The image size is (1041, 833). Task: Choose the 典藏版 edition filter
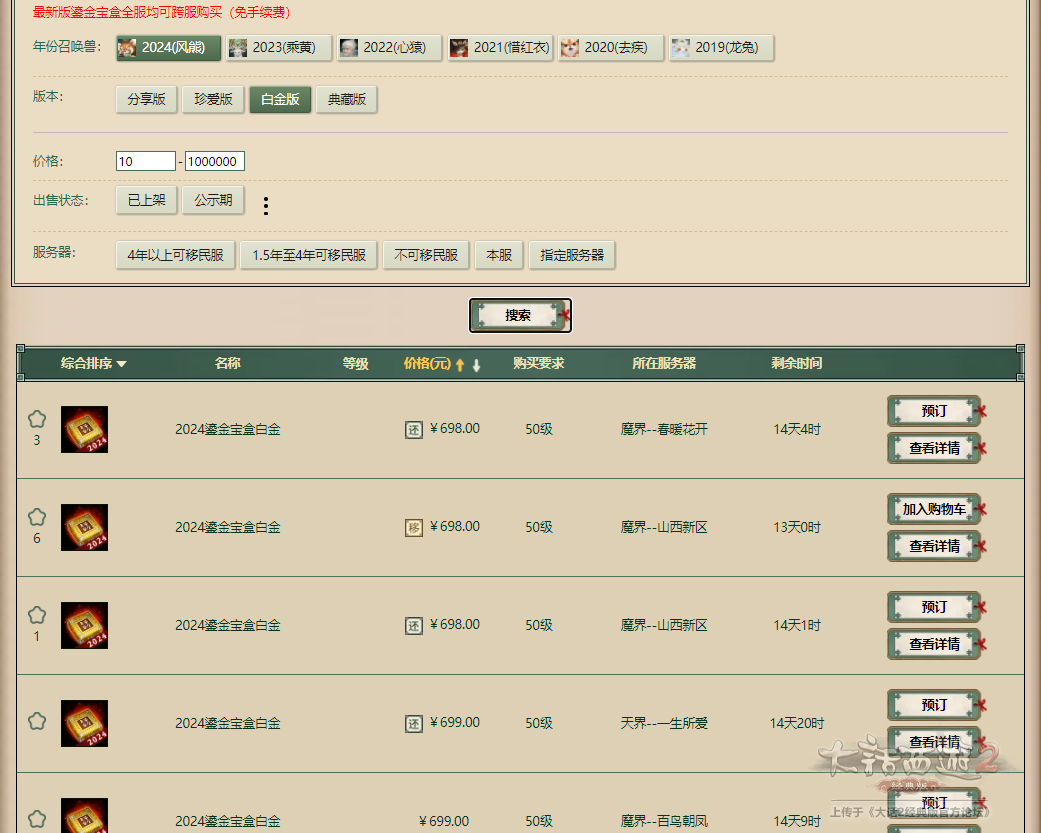[x=346, y=99]
